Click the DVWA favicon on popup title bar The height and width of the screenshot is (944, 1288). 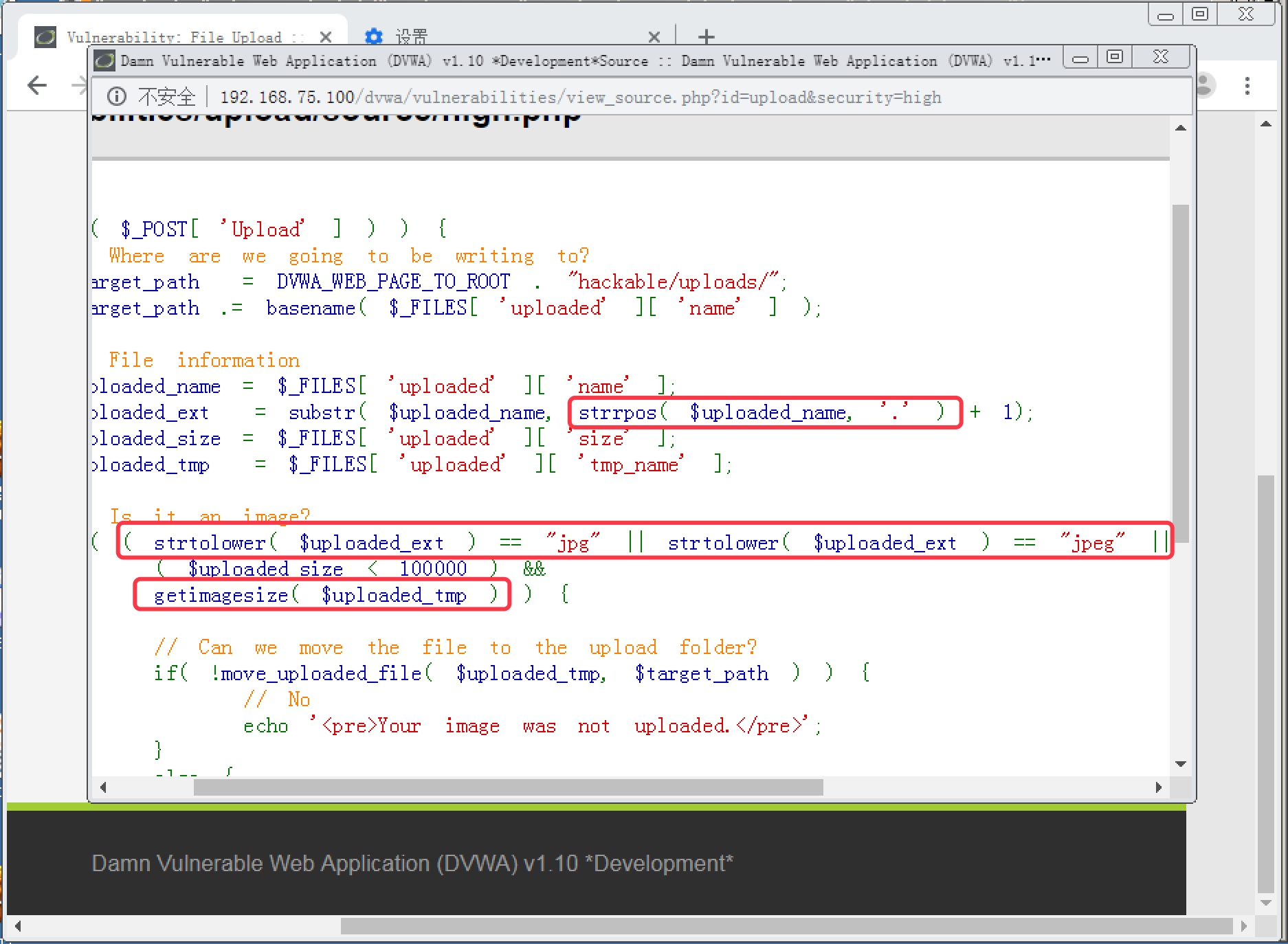click(x=104, y=60)
